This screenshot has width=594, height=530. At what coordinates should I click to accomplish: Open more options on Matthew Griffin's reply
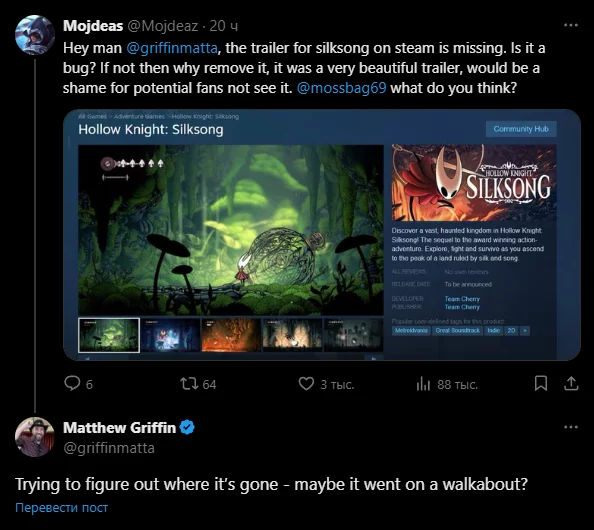pyautogui.click(x=571, y=427)
